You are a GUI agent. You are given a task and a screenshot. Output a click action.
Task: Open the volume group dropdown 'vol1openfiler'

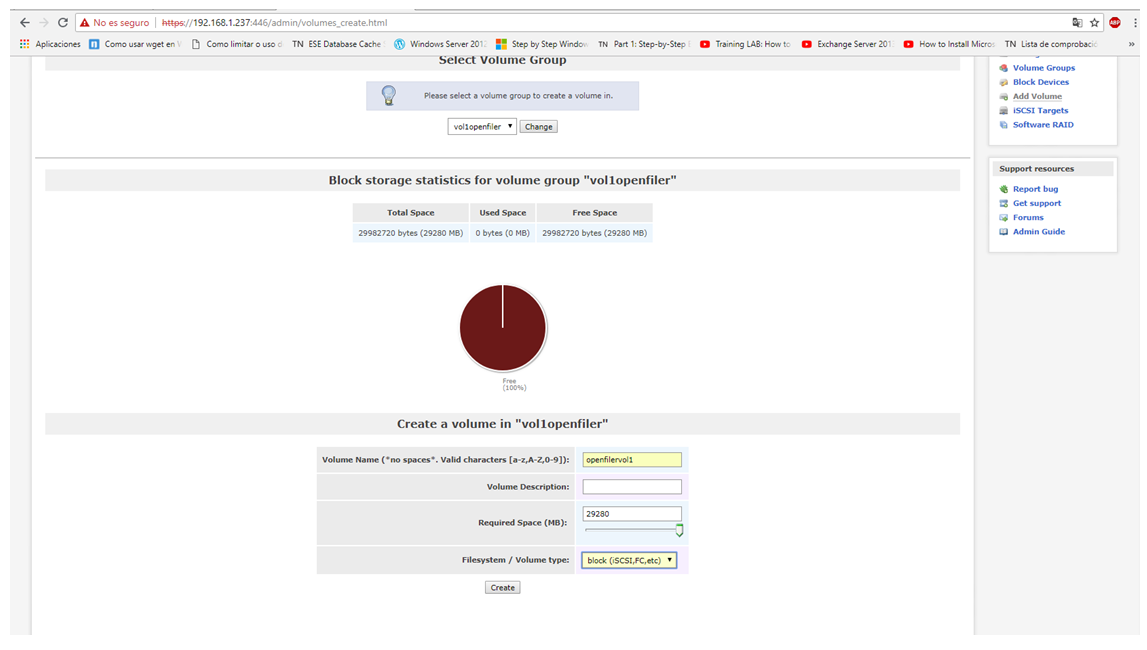coord(482,126)
